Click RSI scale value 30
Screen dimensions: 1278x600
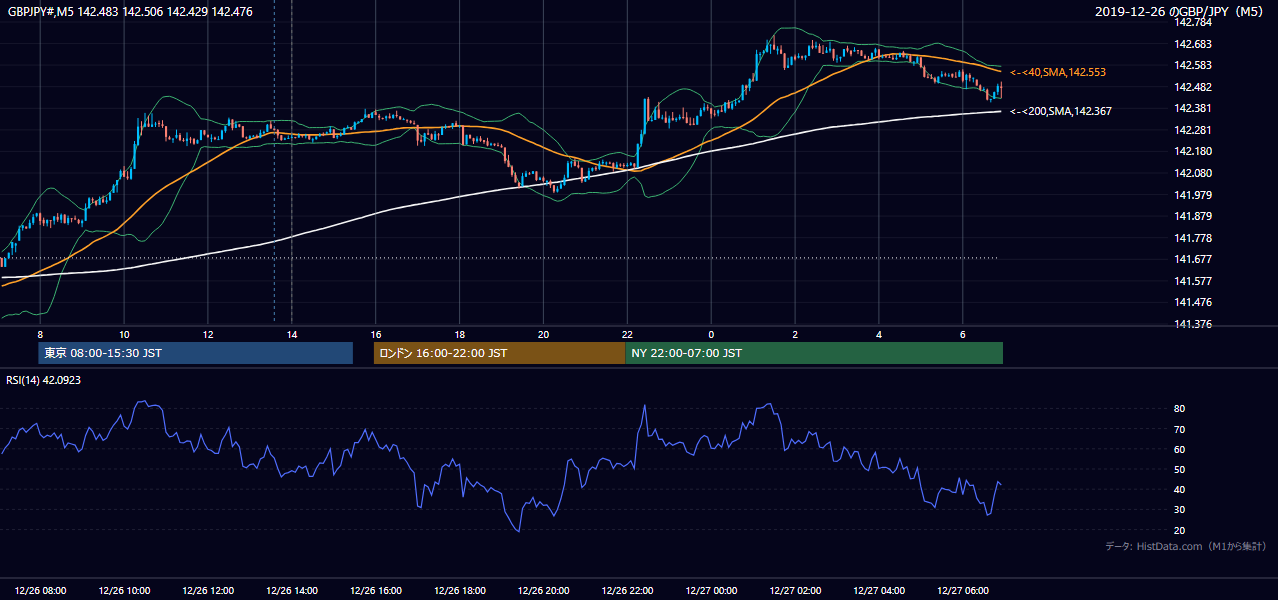click(1180, 510)
